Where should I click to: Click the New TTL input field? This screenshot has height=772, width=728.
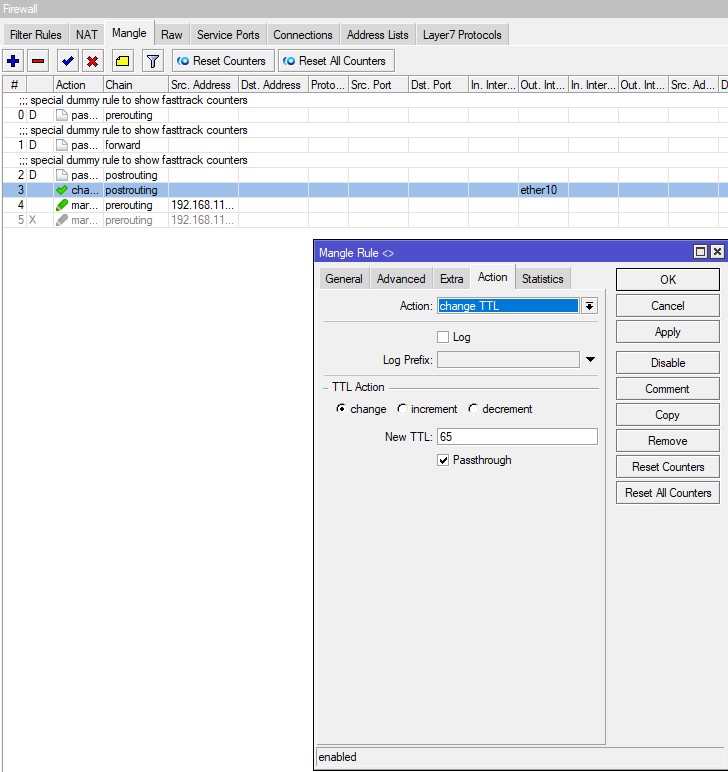[x=517, y=437]
